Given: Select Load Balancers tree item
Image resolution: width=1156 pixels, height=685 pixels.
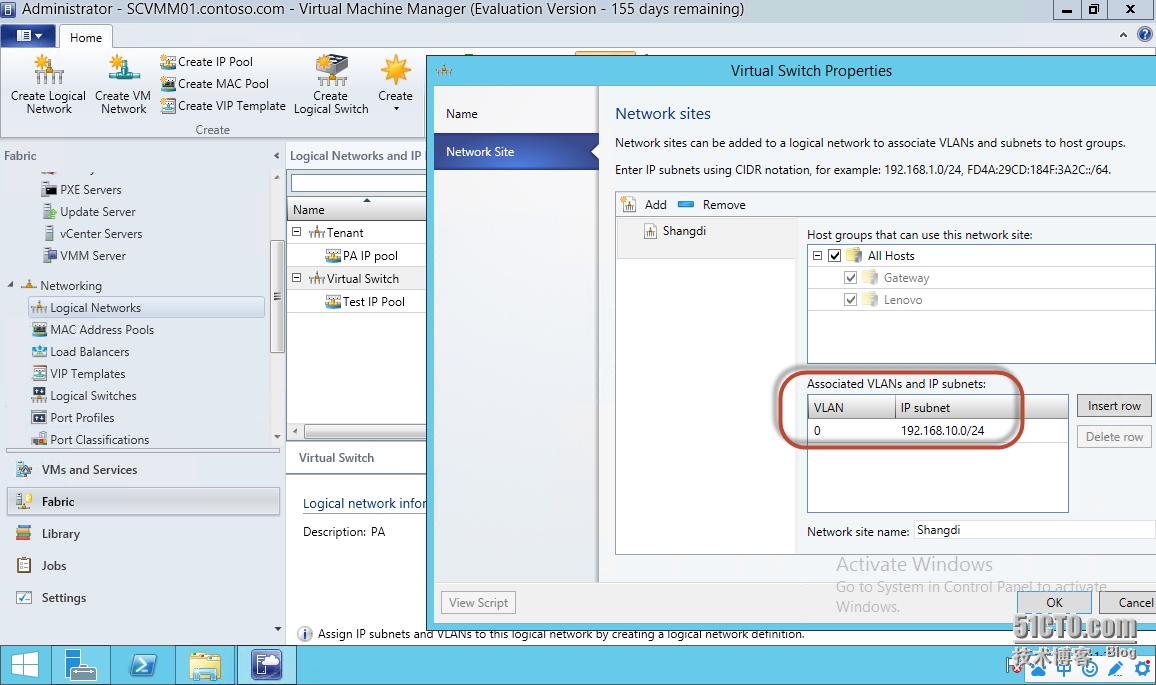Looking at the screenshot, I should [x=81, y=352].
